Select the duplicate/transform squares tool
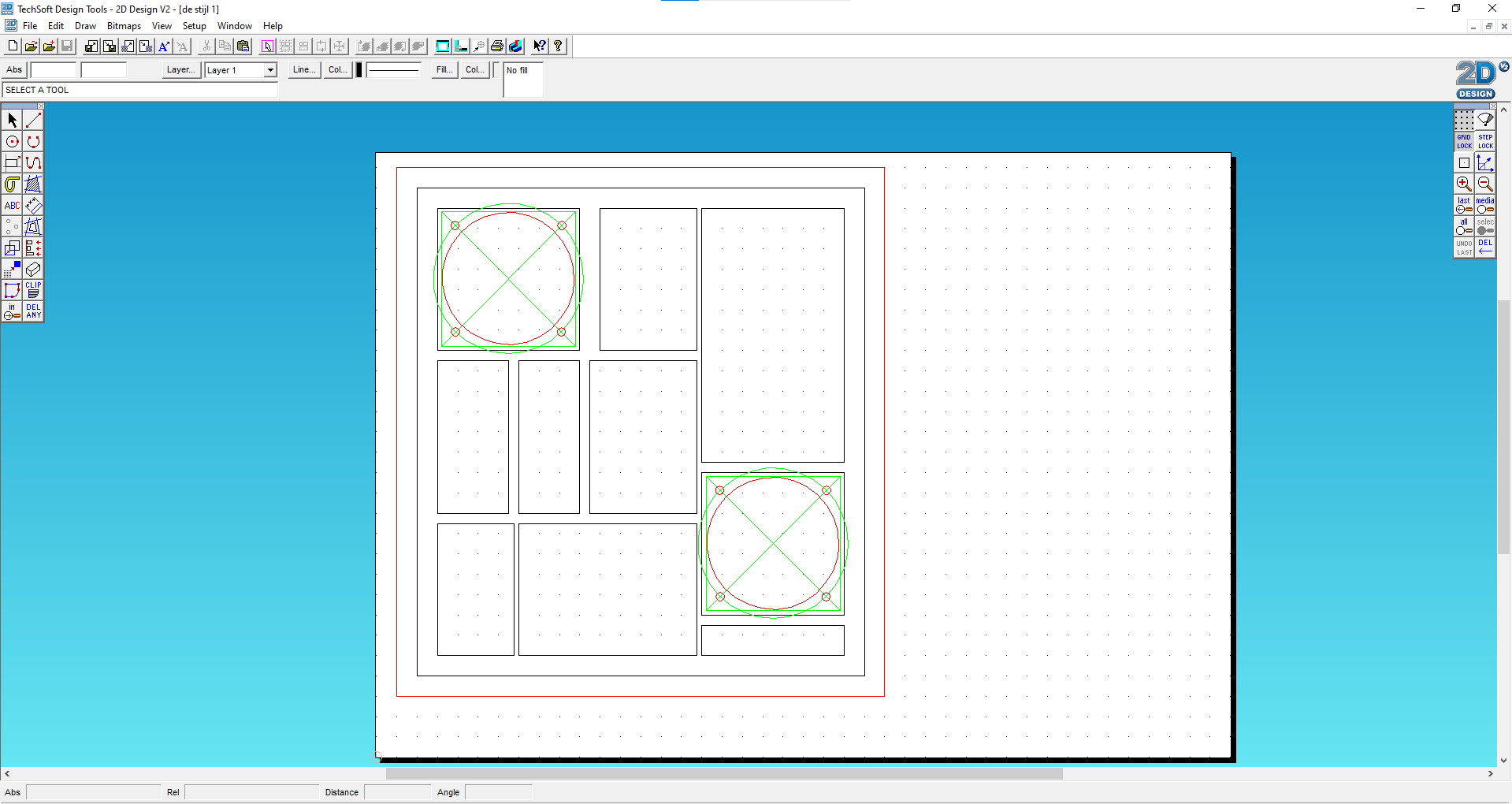Image resolution: width=1512 pixels, height=804 pixels. click(12, 248)
